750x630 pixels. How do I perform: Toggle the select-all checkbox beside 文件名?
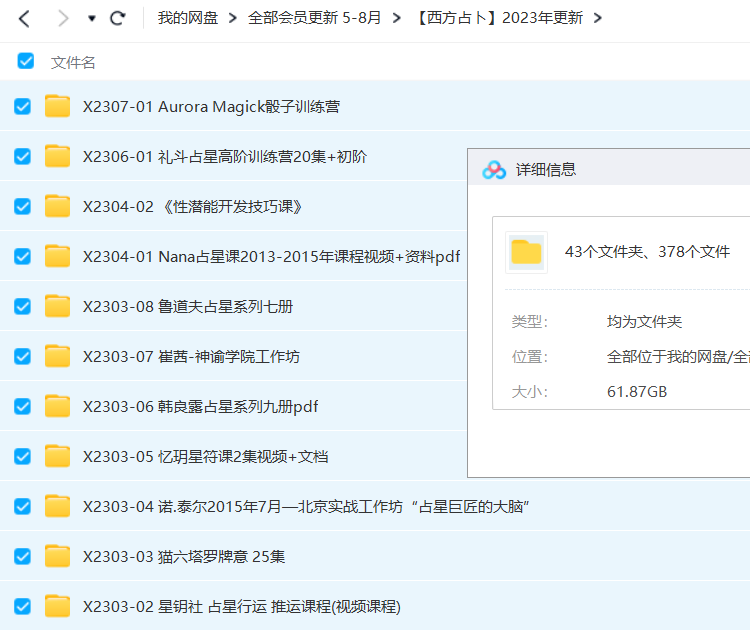(x=26, y=61)
